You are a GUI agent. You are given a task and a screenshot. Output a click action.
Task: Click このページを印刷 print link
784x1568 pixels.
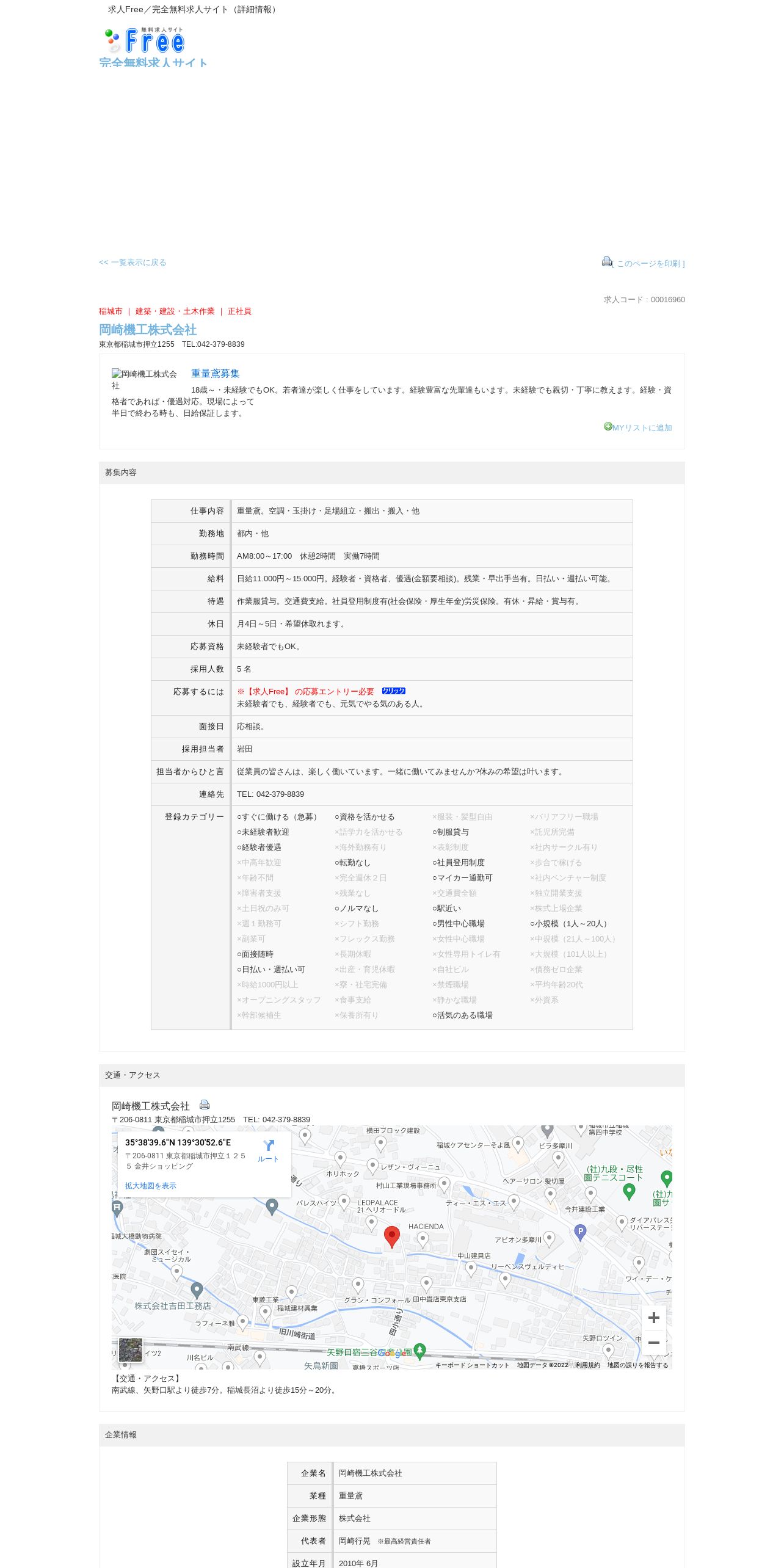click(x=648, y=264)
